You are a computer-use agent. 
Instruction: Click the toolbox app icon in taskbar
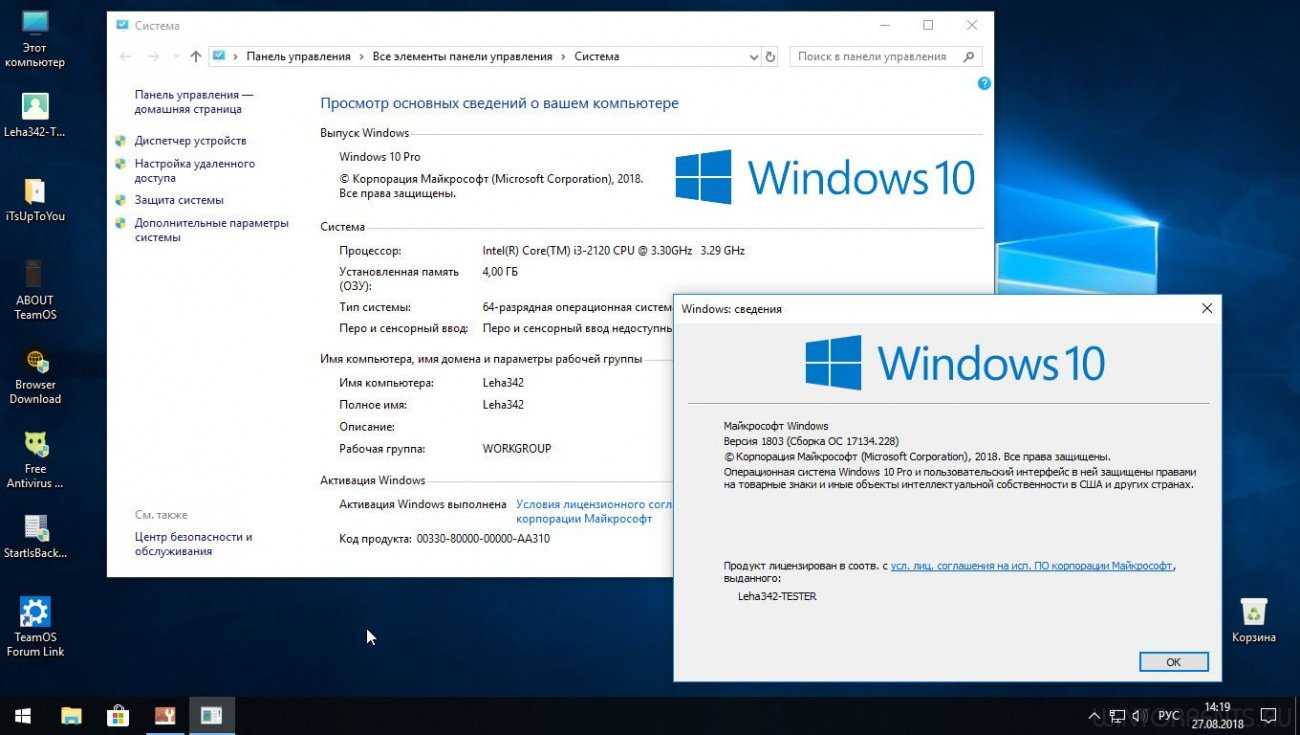click(x=165, y=716)
